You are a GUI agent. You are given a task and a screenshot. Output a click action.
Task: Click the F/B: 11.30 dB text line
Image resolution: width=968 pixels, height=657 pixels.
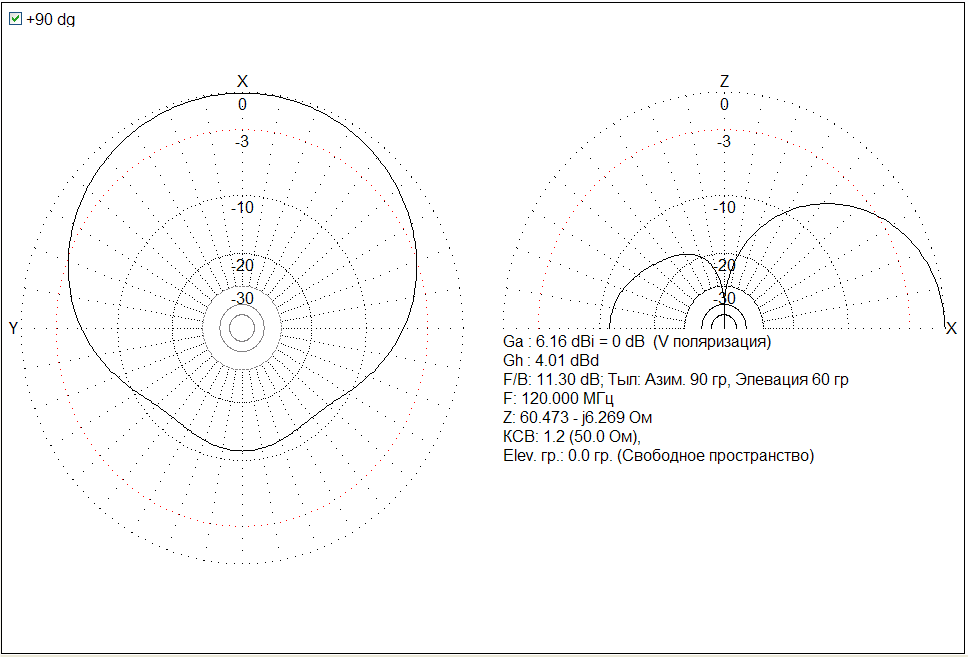pyautogui.click(x=676, y=380)
